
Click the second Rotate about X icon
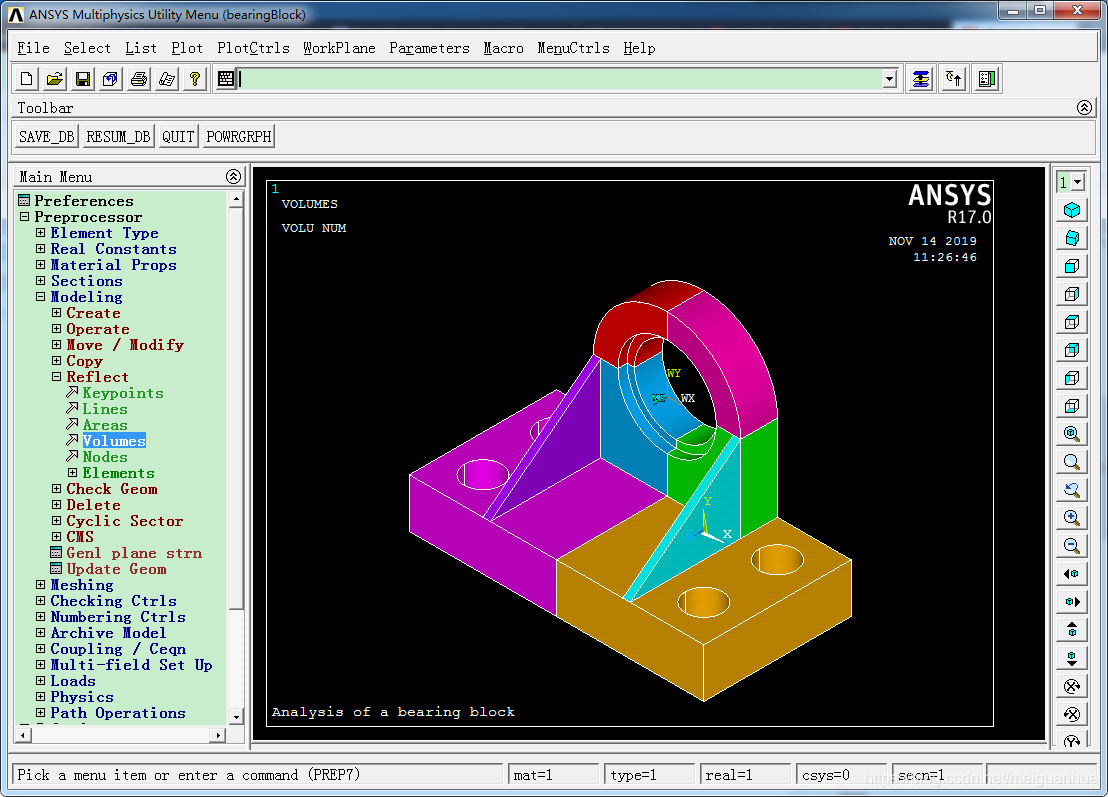click(x=1072, y=714)
